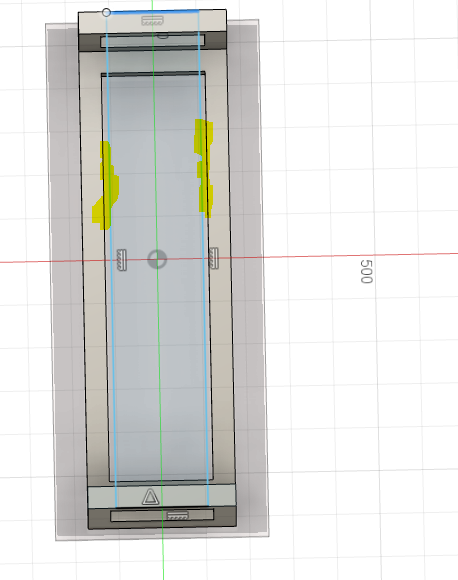Click the constraint glyph on the left blue sketch line
This screenshot has height=580, width=458.
pyautogui.click(x=122, y=260)
